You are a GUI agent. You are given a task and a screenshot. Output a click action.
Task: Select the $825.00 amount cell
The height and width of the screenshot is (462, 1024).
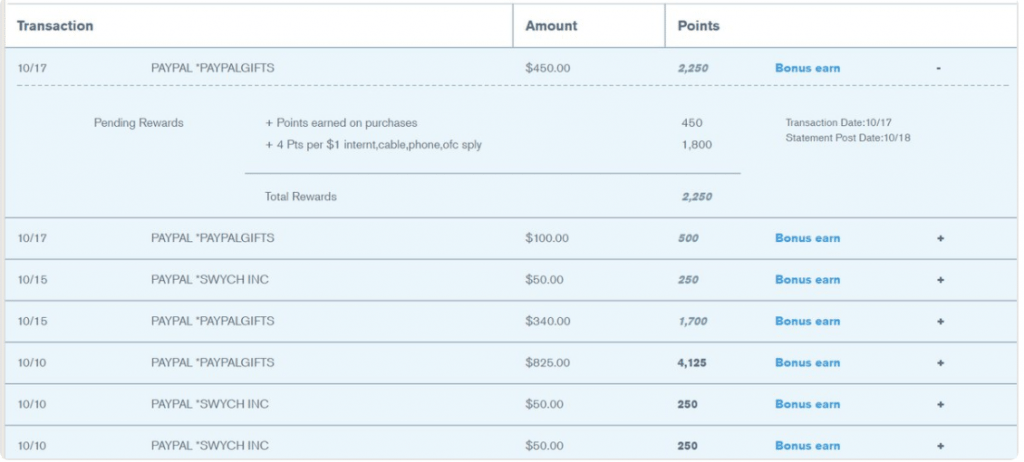click(x=547, y=363)
